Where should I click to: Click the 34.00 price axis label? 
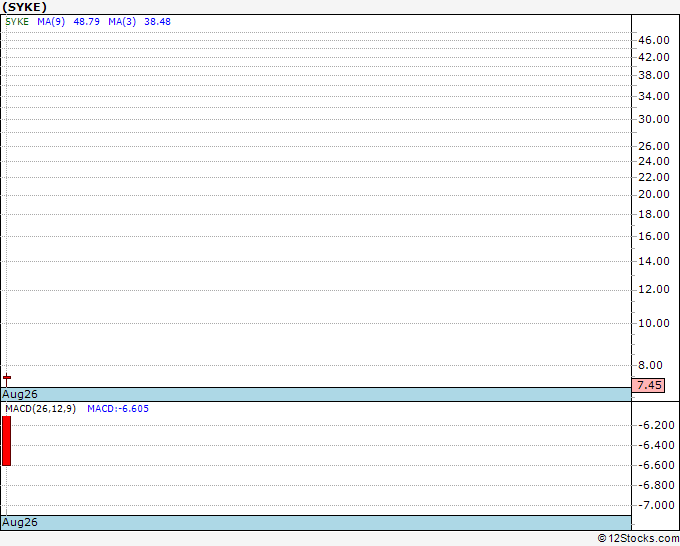coord(654,96)
